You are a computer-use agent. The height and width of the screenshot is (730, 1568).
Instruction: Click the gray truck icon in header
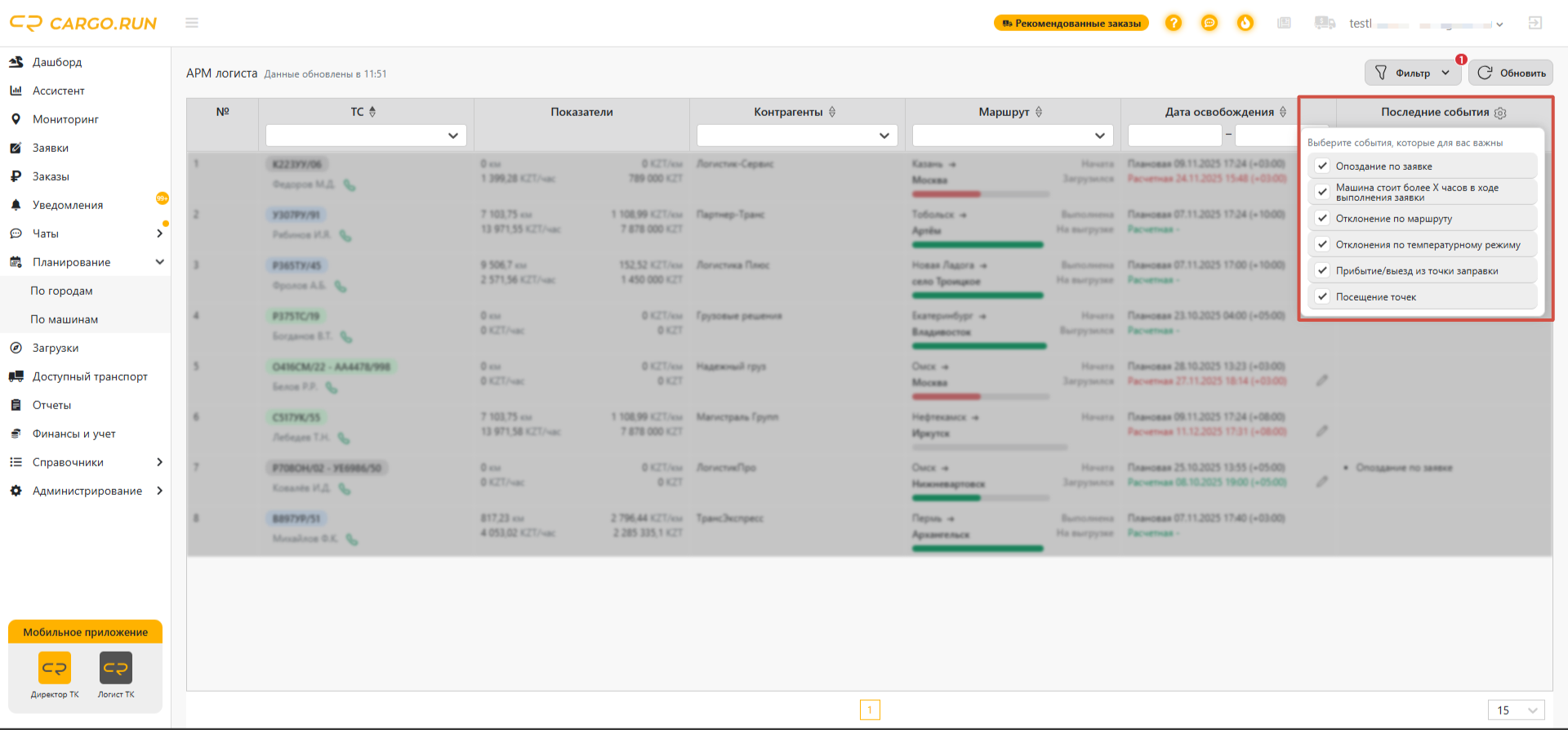tap(1325, 23)
